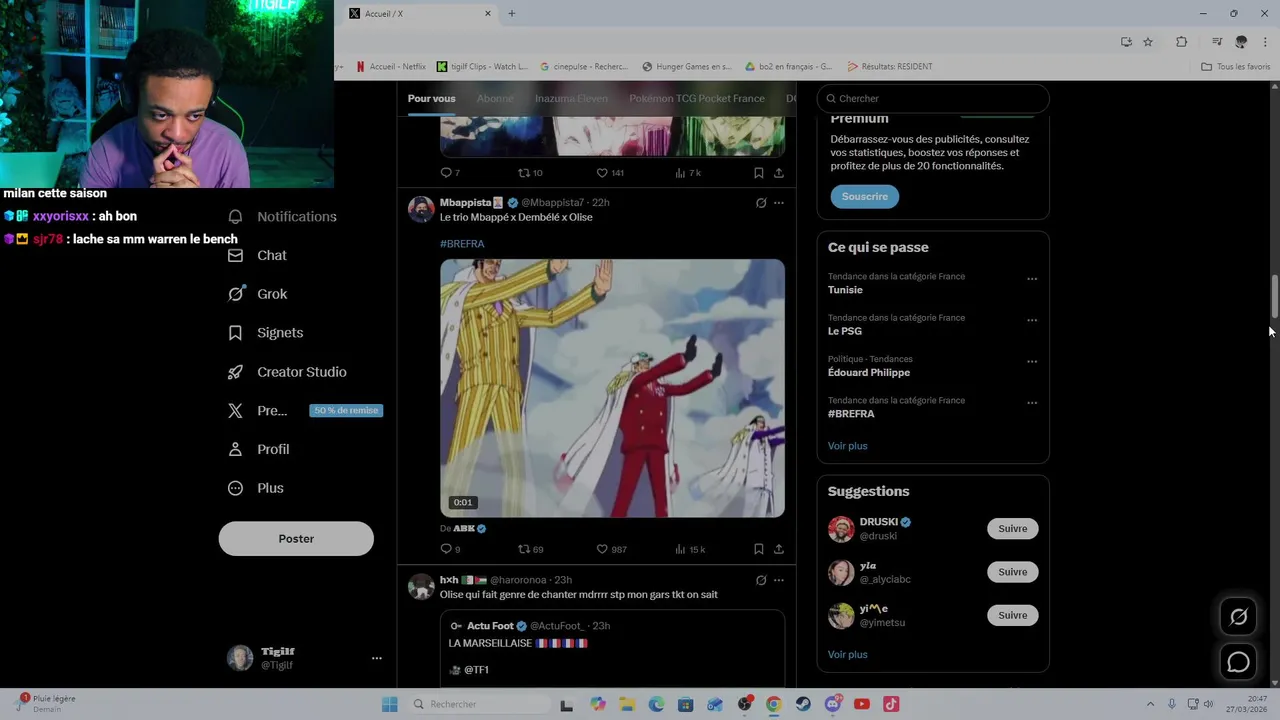This screenshot has height=720, width=1280.
Task: Follow @_alyciabc with Suivre button
Action: point(1012,572)
